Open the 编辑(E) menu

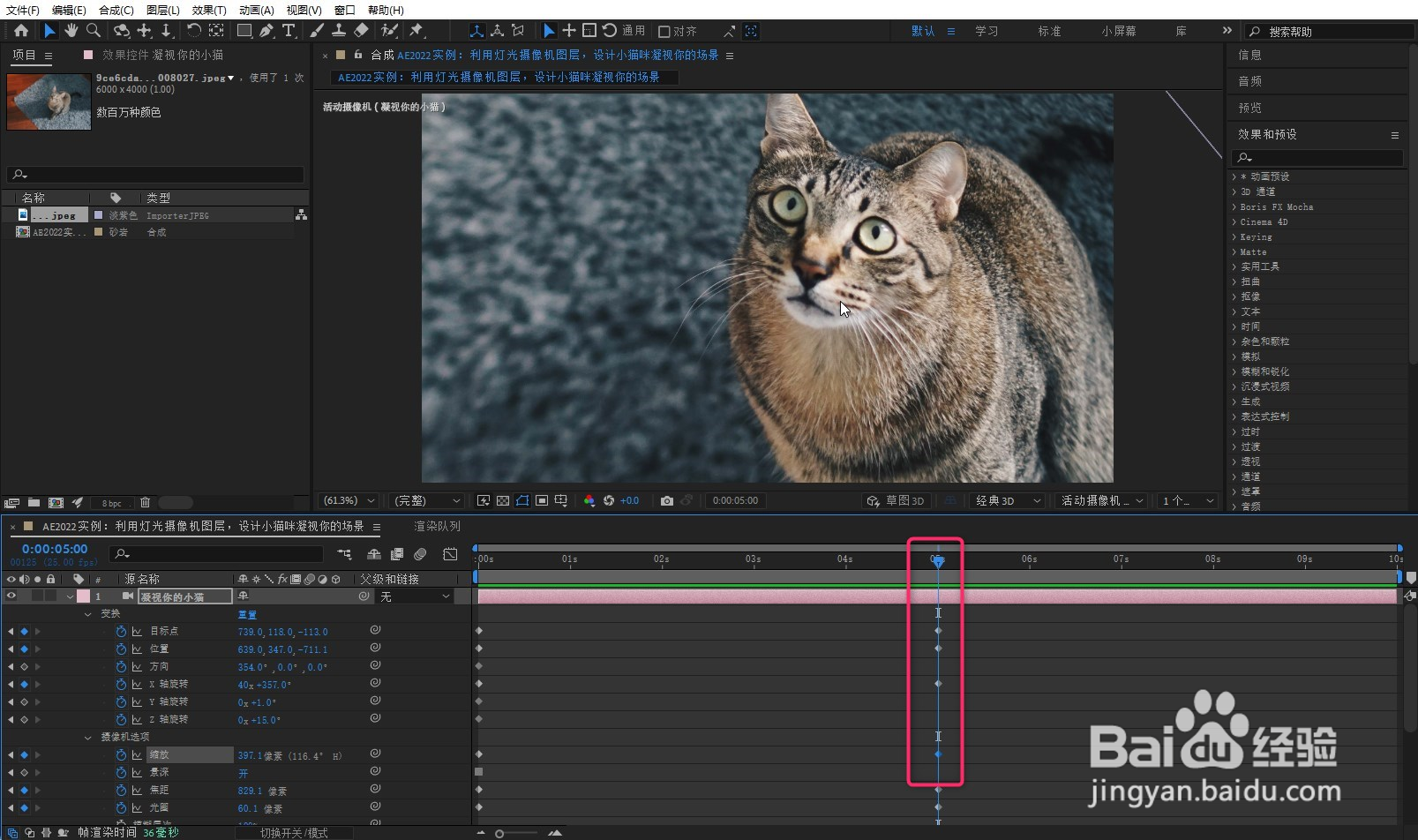tap(69, 10)
